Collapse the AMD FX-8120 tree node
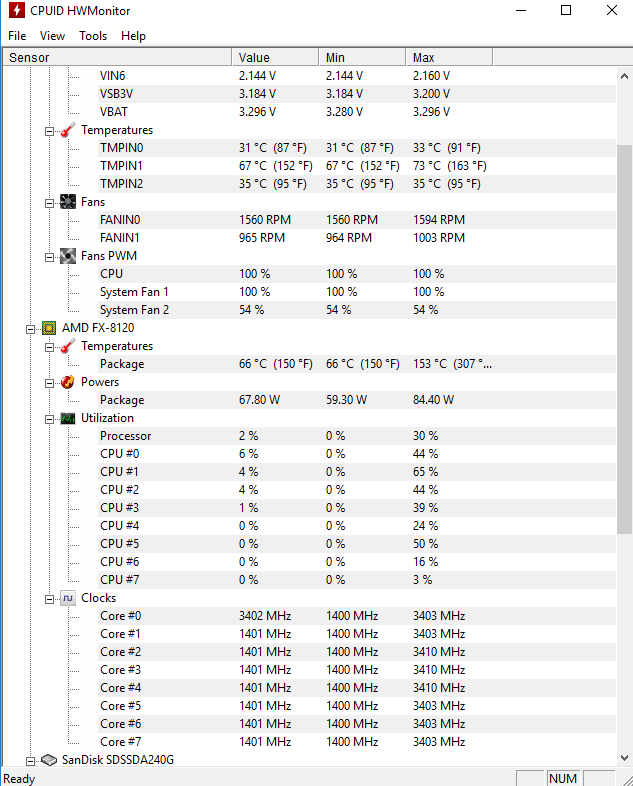The height and width of the screenshot is (786, 633). point(30,328)
